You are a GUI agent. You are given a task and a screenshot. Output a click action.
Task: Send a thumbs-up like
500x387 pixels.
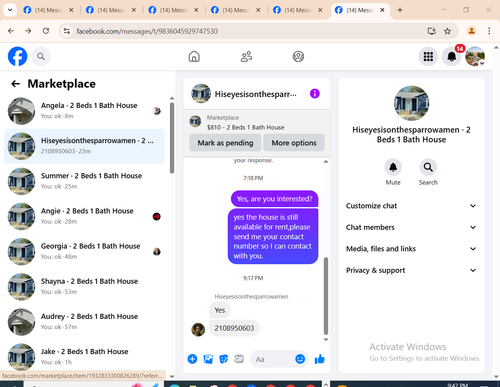(x=319, y=359)
